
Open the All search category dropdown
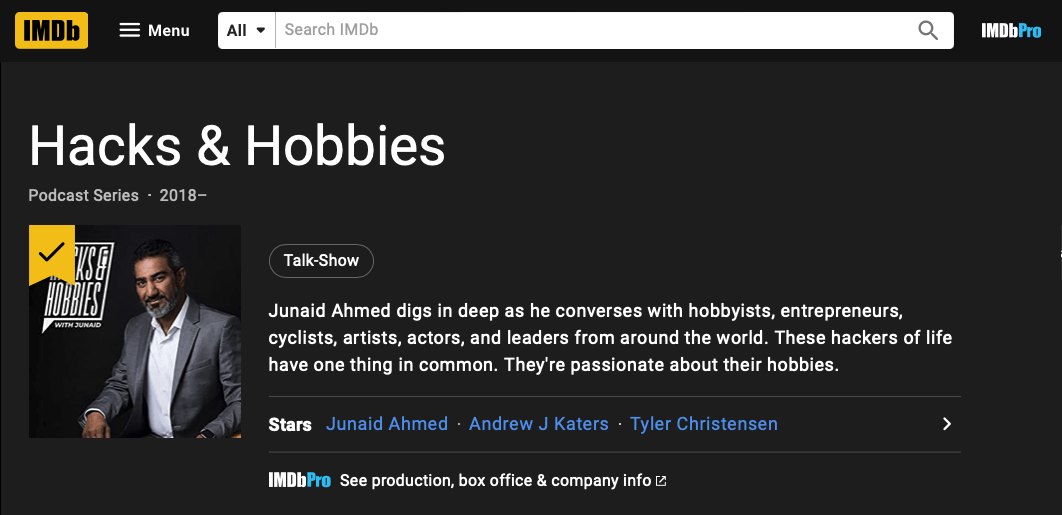246,30
